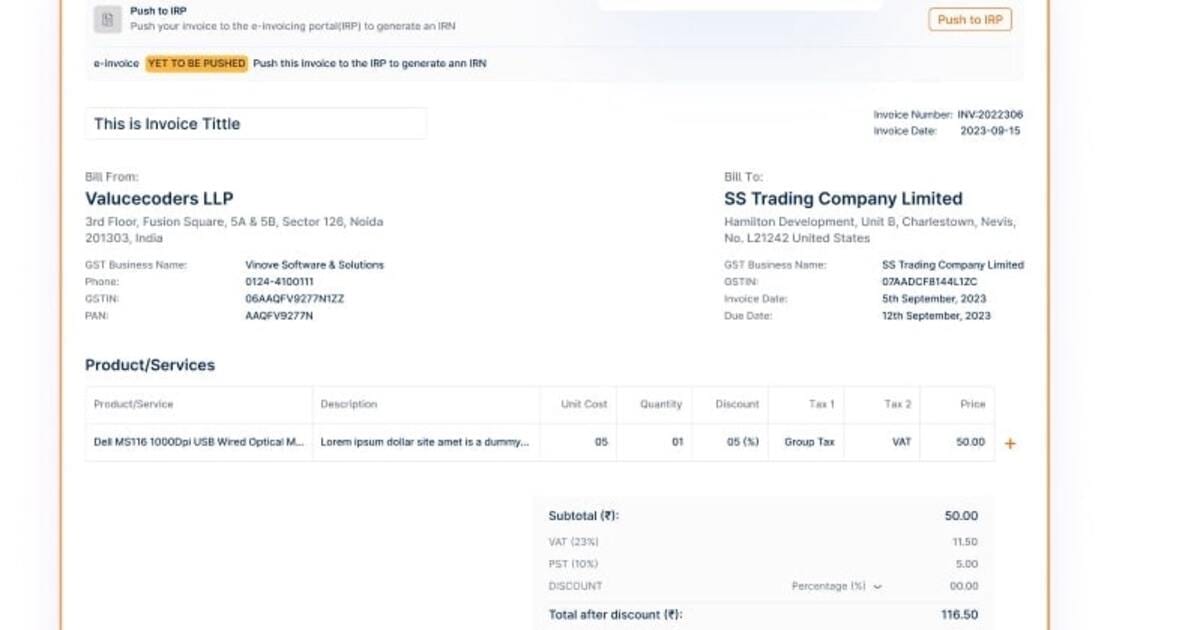This screenshot has height=630, width=1200.
Task: Click the Unit Cost value 05
Action: coord(601,442)
